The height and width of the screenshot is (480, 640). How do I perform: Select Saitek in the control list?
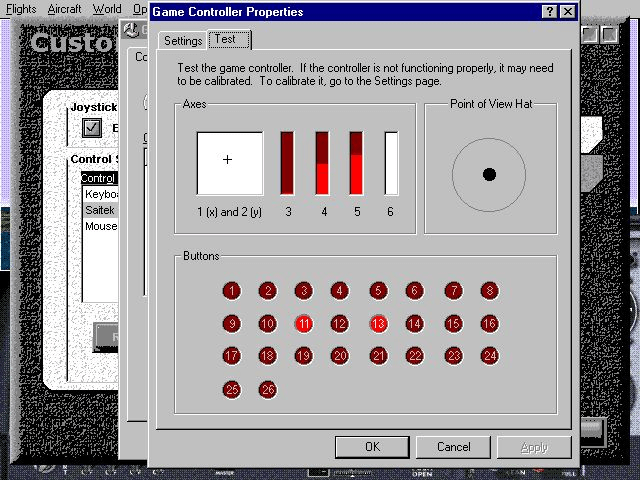coord(100,210)
